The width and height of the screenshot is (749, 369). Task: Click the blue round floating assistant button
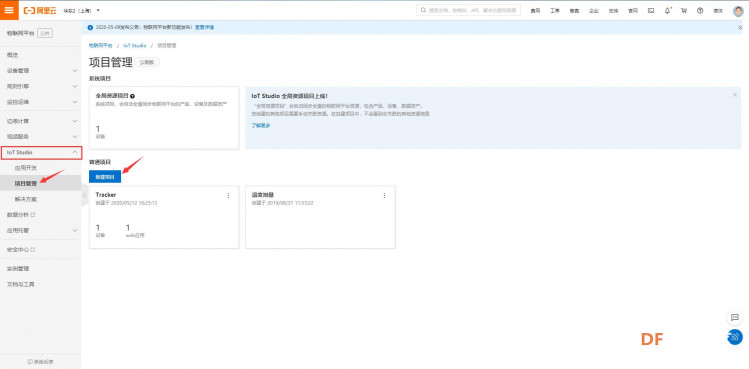(736, 337)
